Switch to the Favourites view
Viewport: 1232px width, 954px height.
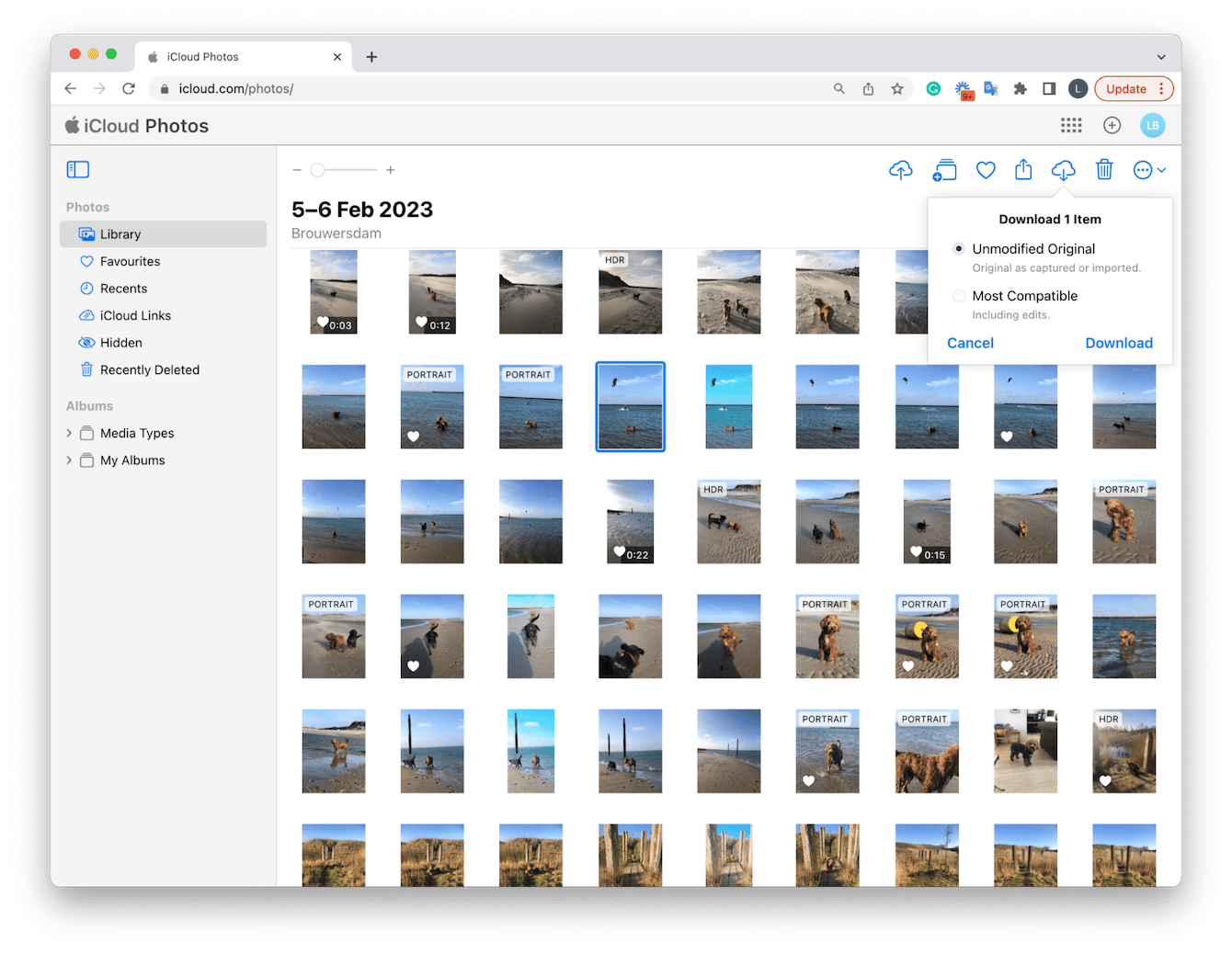[x=131, y=261]
